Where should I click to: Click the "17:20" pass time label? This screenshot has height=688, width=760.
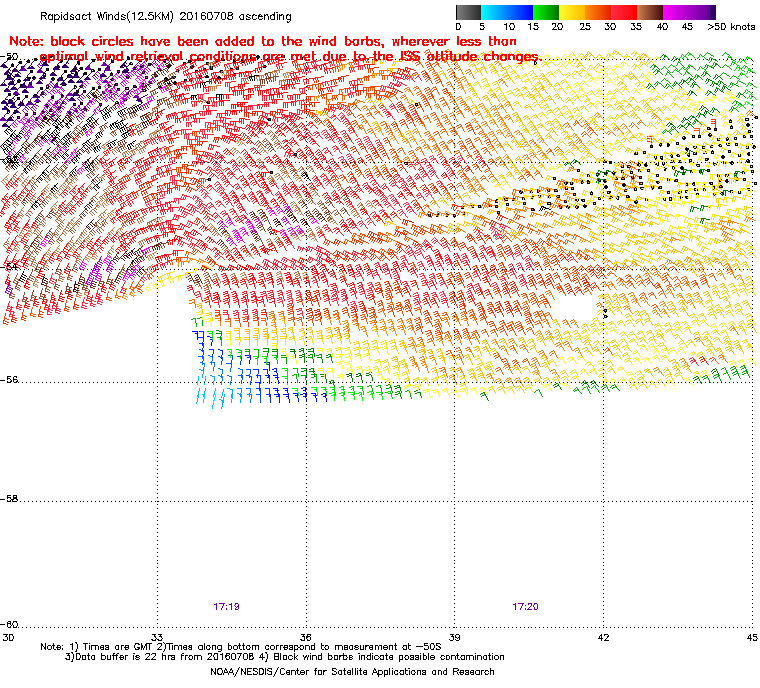pyautogui.click(x=525, y=607)
